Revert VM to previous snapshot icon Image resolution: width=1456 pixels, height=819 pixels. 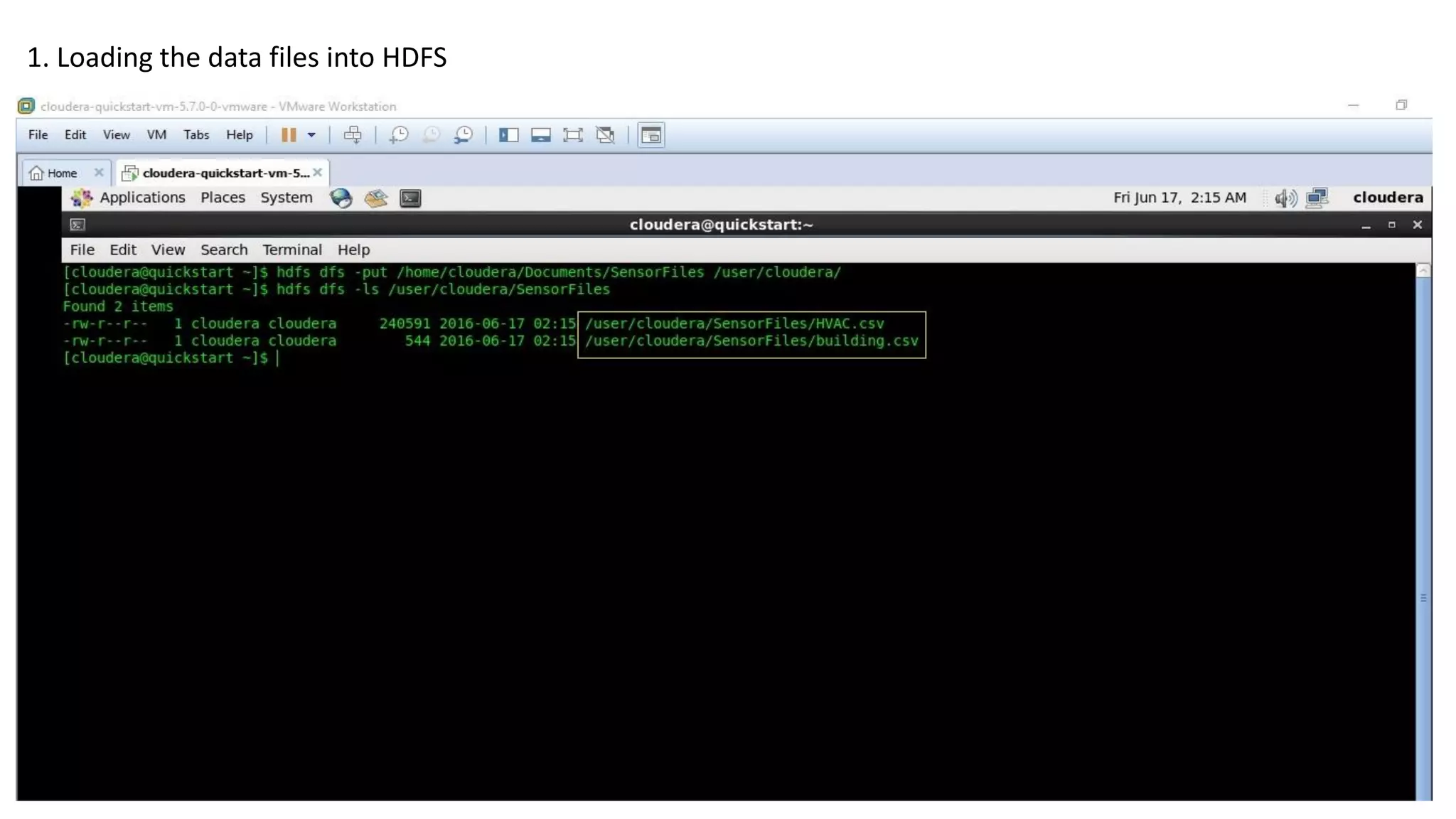click(431, 135)
